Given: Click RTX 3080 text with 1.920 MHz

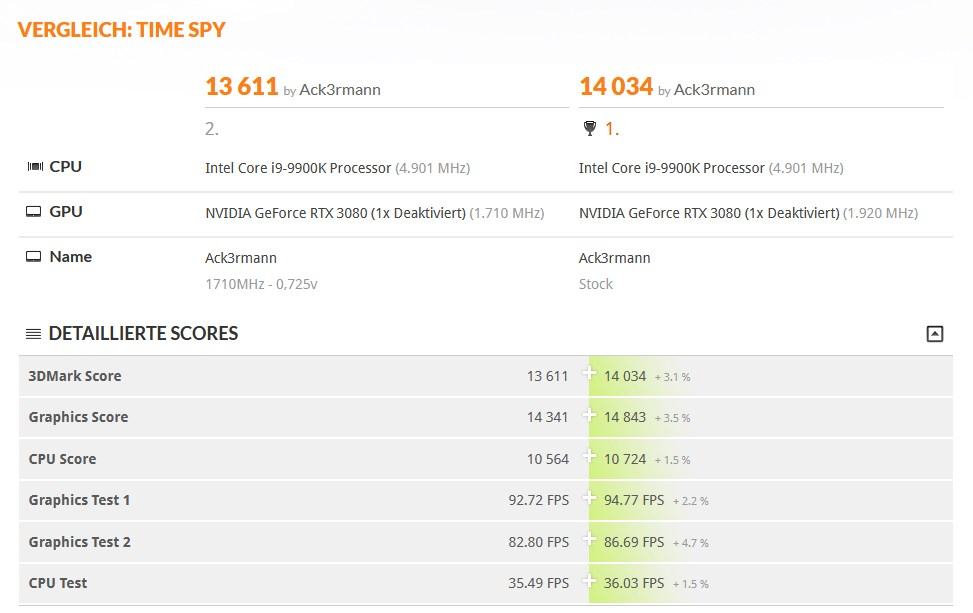Looking at the screenshot, I should (x=748, y=213).
